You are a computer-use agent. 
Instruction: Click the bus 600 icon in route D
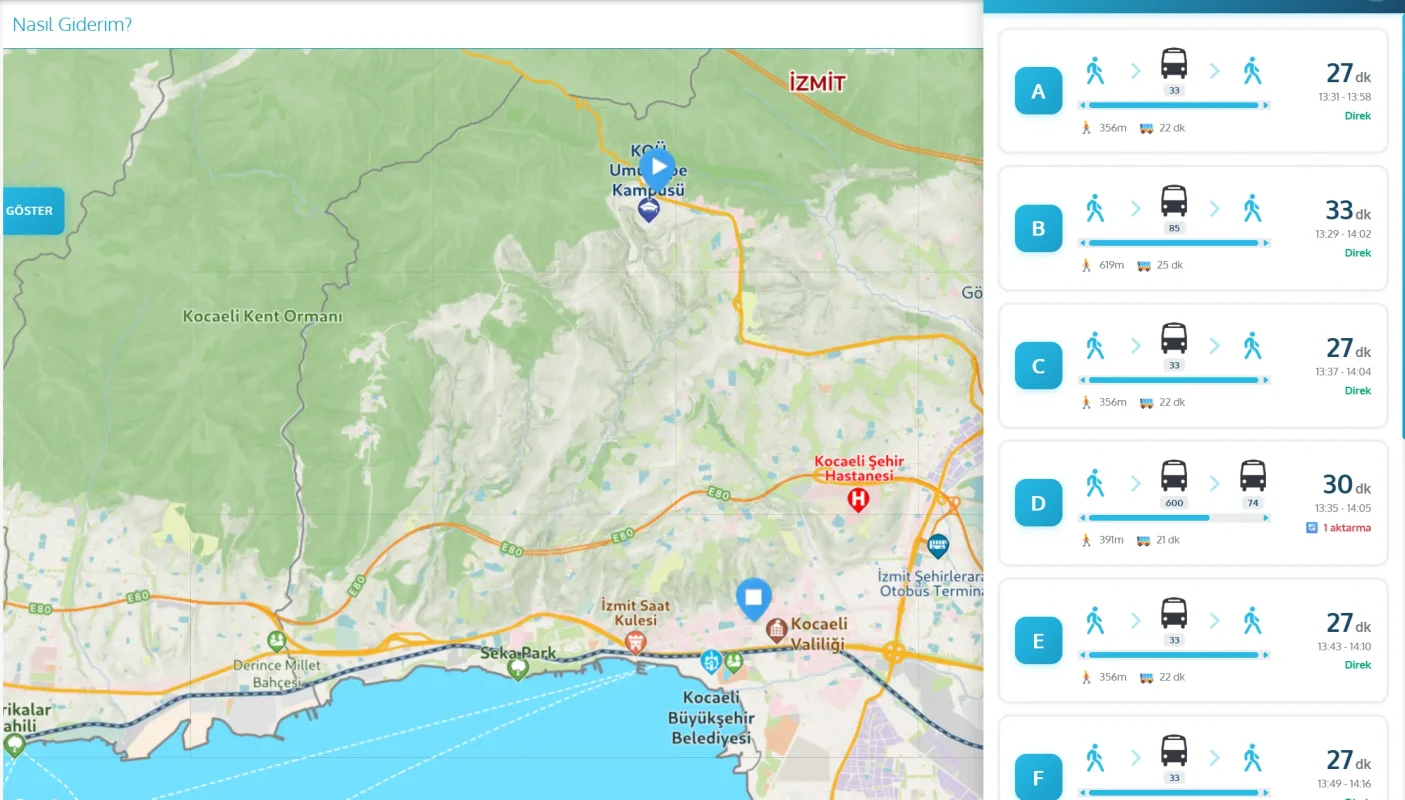1174,476
